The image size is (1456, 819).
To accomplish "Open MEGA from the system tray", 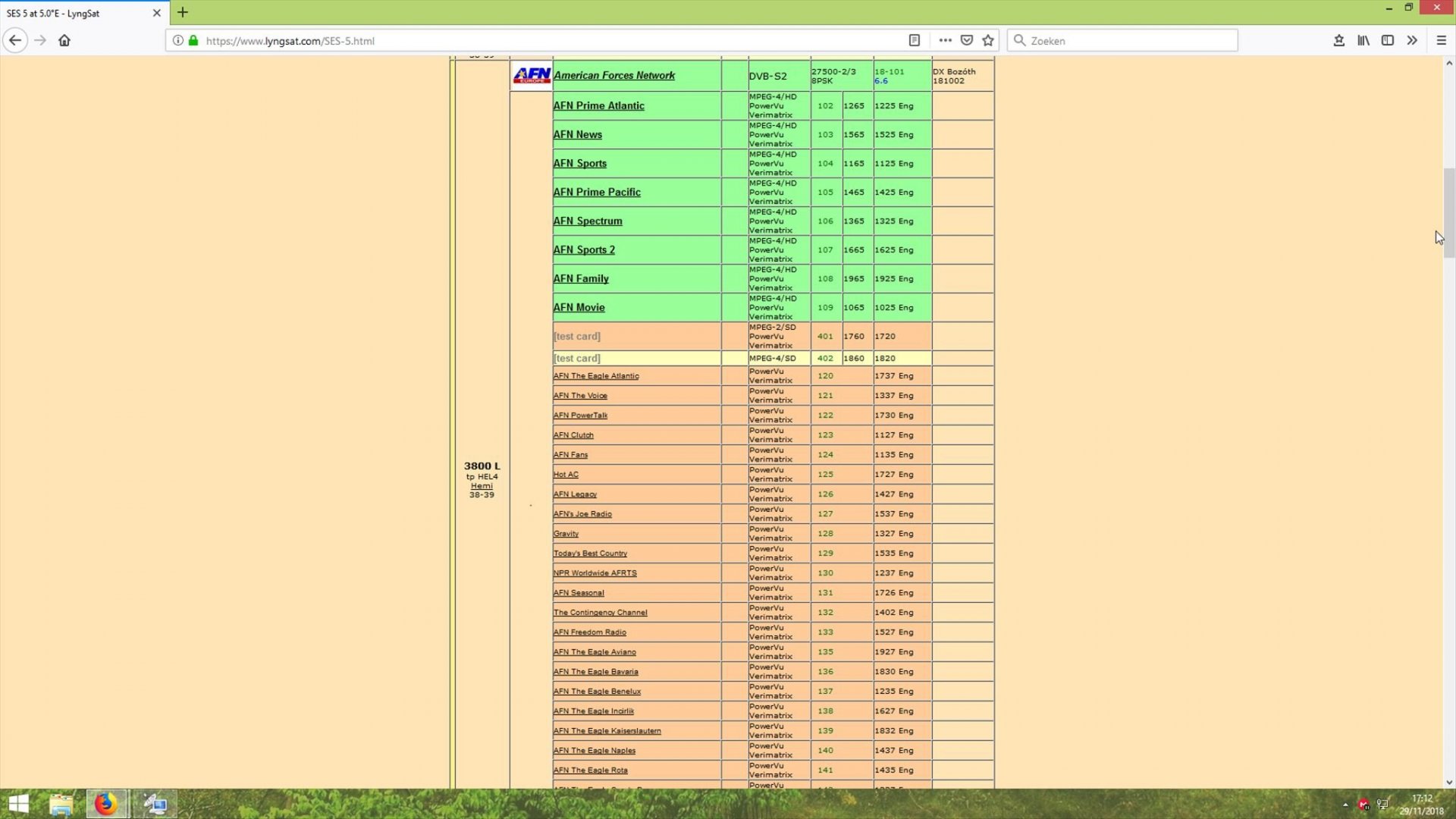I will (x=1365, y=804).
